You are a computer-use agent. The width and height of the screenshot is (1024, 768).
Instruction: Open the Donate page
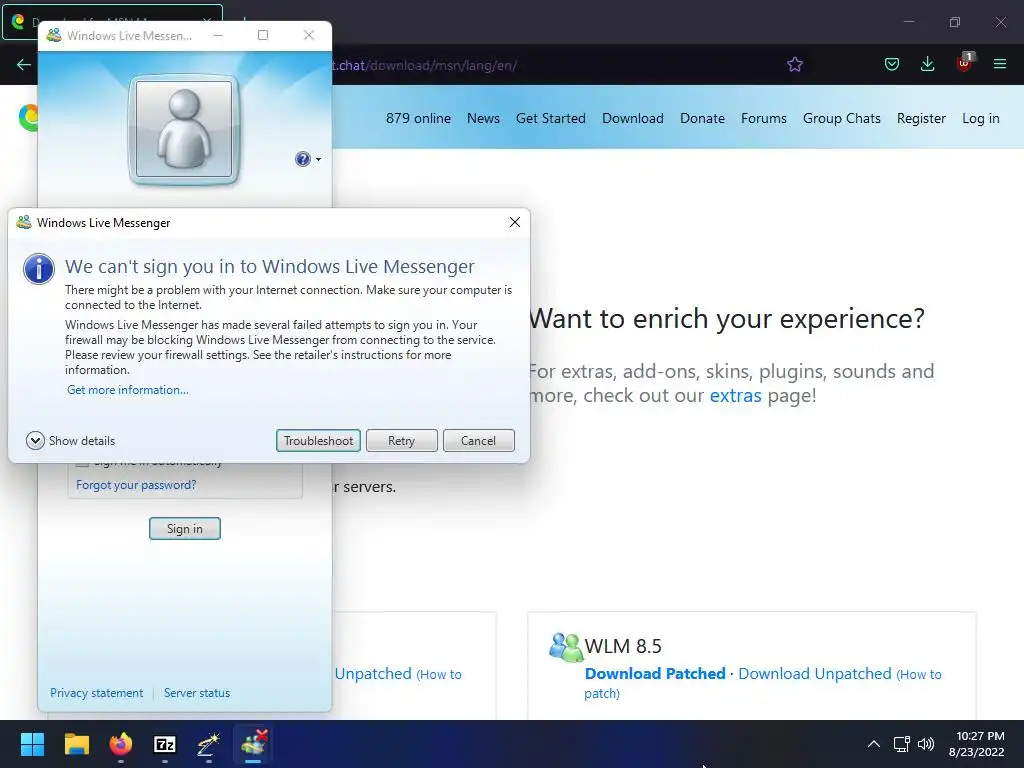pos(703,118)
